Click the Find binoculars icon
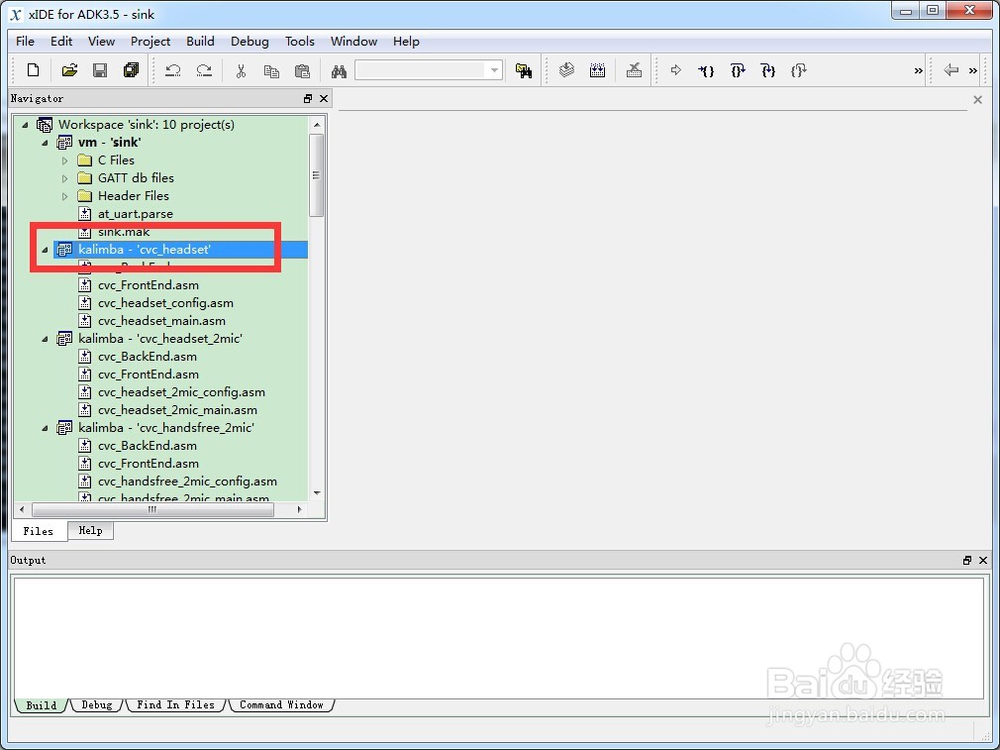The width and height of the screenshot is (1000, 750). 339,70
